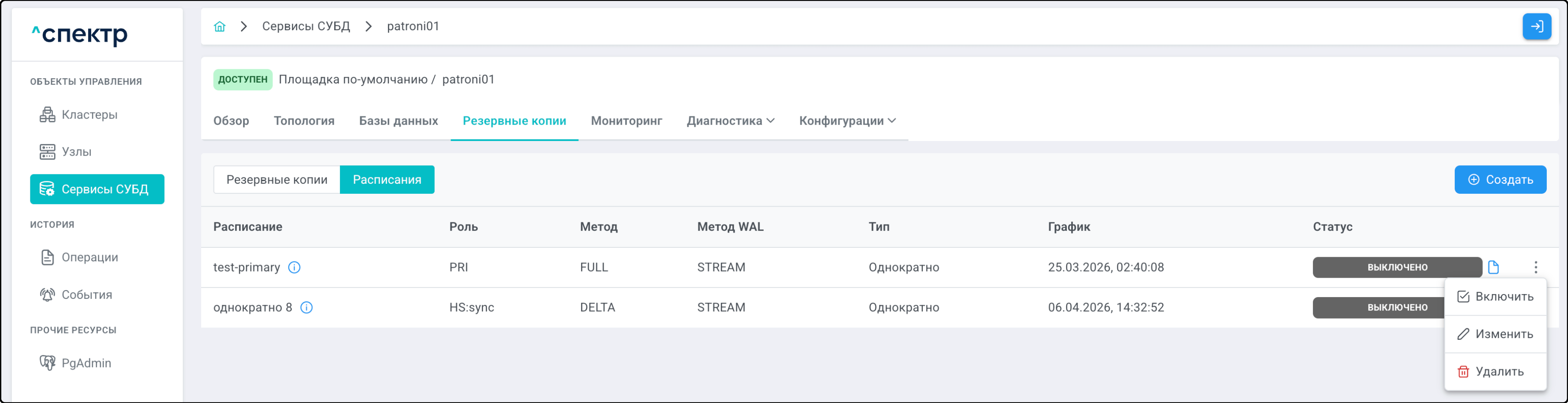
Task: Switch to Резервные копии segment
Action: click(x=276, y=179)
